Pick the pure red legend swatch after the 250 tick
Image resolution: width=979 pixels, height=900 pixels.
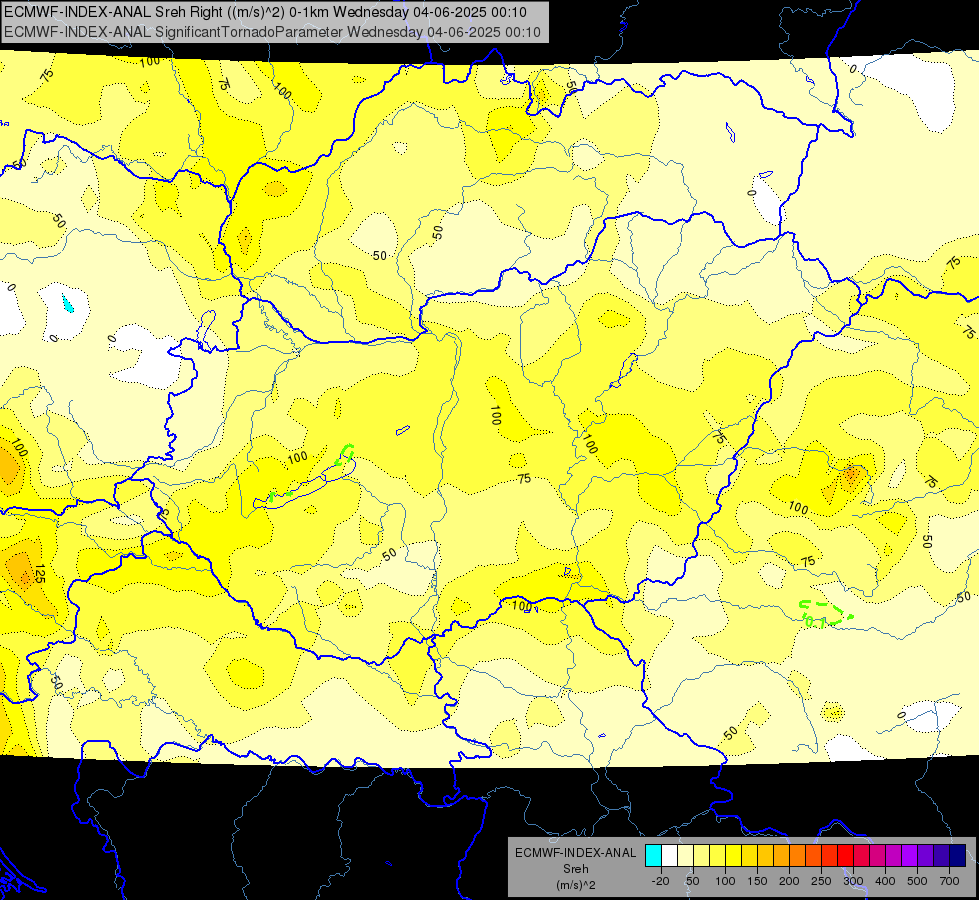coord(846,855)
